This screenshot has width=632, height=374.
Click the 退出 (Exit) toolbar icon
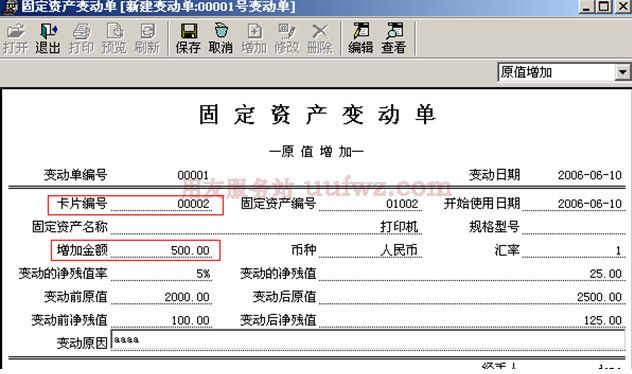pos(48,39)
